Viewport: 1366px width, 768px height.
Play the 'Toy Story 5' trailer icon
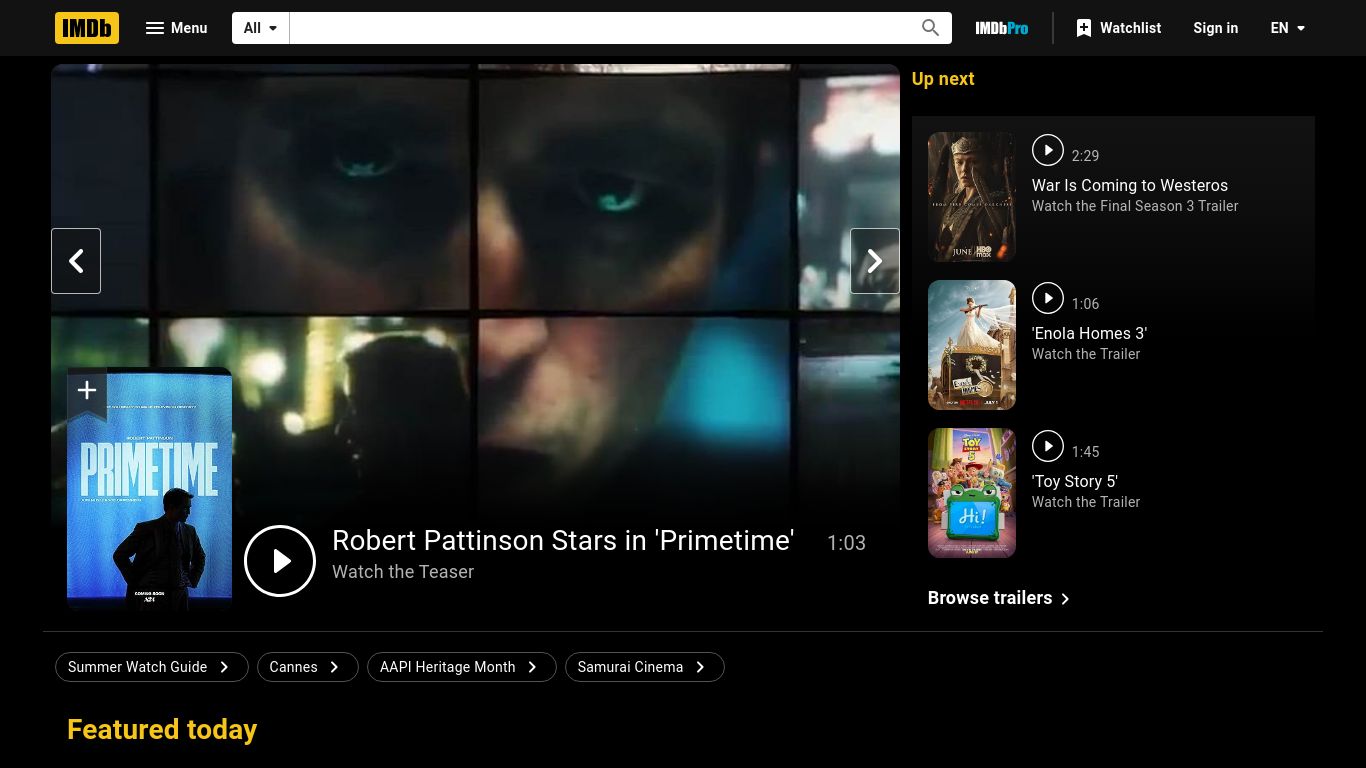pos(1048,446)
